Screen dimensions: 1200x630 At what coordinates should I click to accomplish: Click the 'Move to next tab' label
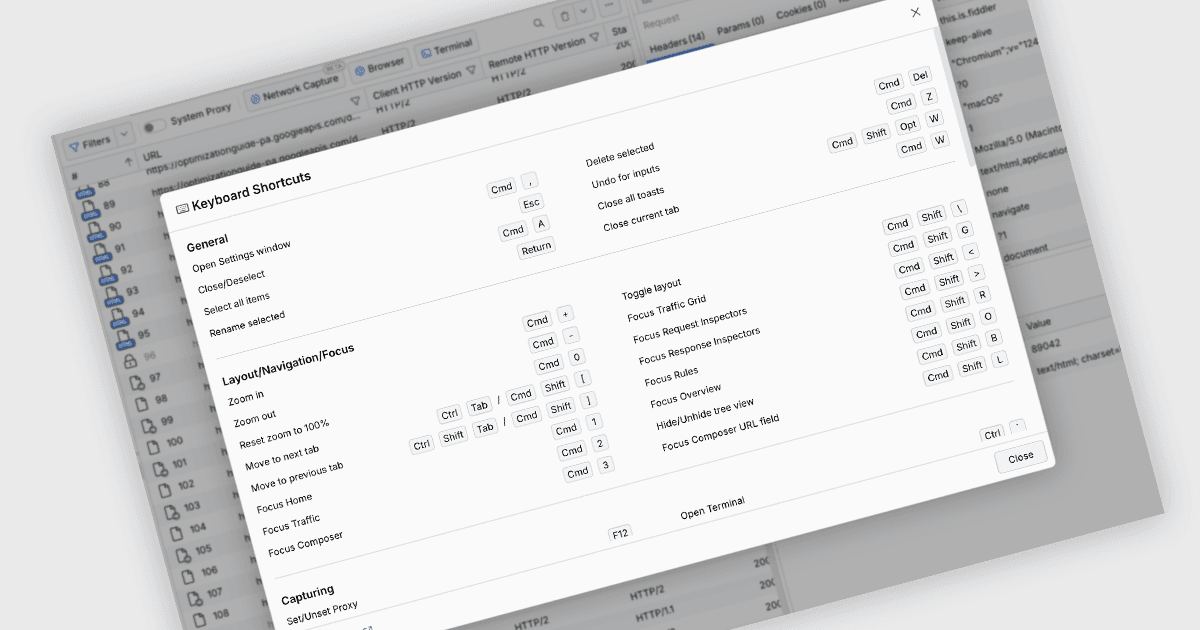coord(282,459)
